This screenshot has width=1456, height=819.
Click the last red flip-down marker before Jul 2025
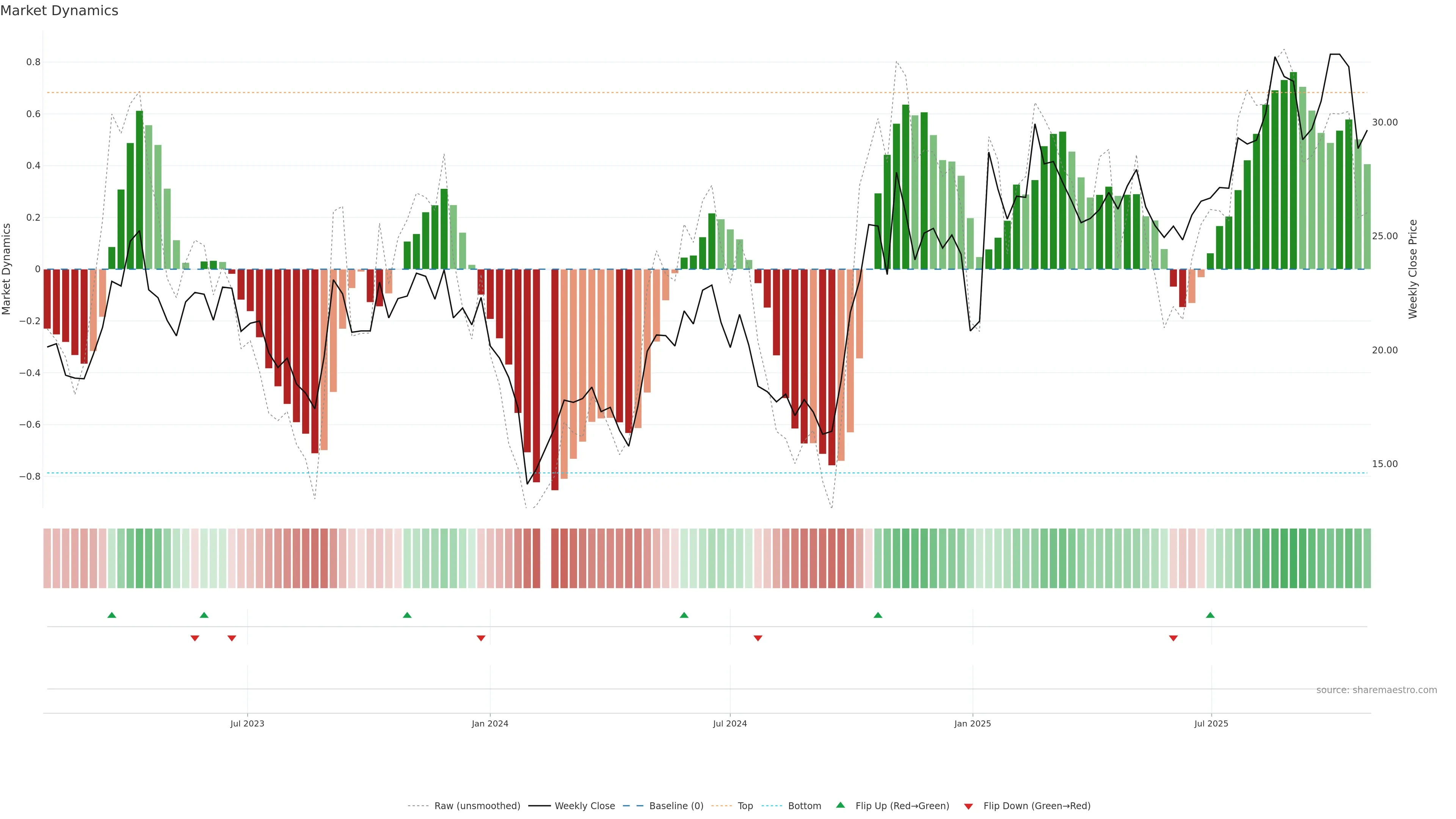pyautogui.click(x=1174, y=638)
